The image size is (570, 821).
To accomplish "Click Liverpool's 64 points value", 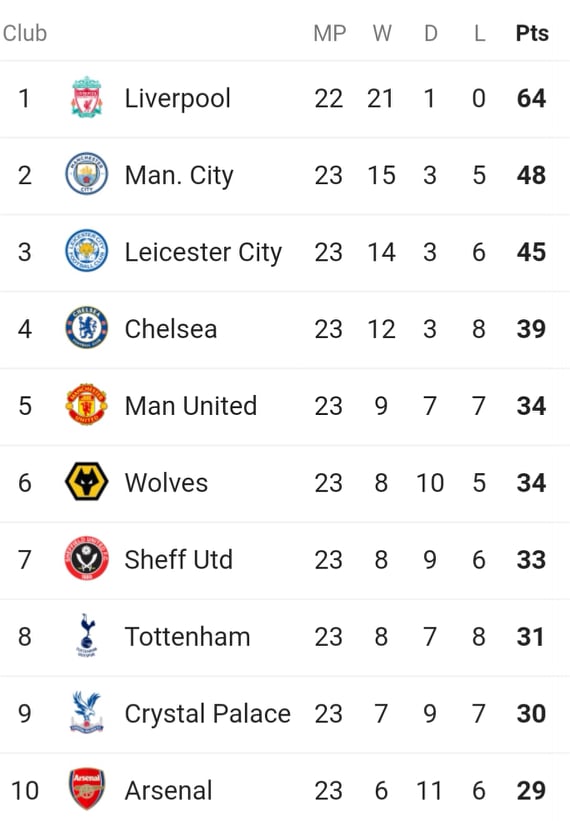I will pyautogui.click(x=531, y=98).
